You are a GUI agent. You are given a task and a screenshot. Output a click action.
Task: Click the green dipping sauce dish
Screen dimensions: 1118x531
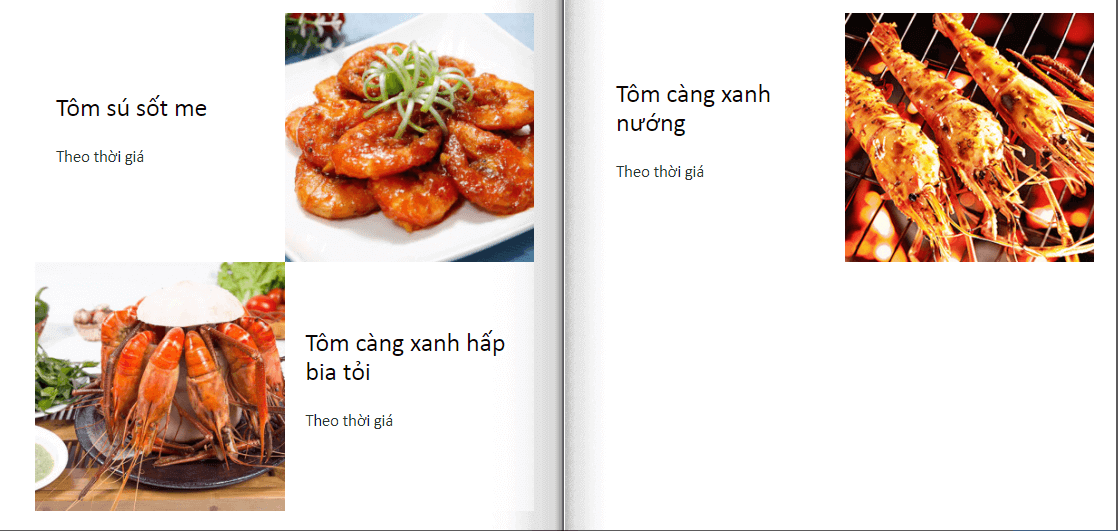50,458
